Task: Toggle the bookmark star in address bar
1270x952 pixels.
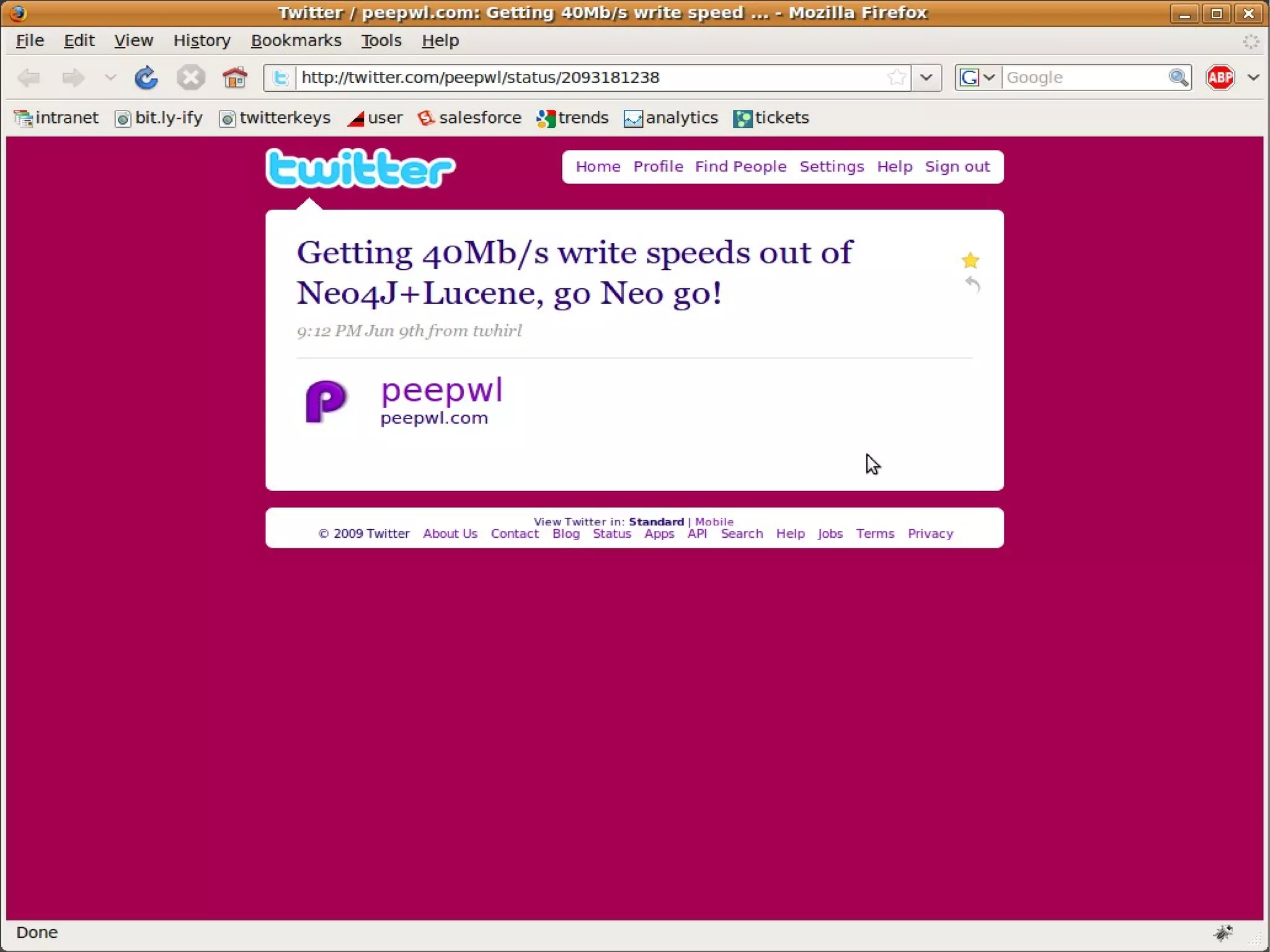Action: (896, 78)
